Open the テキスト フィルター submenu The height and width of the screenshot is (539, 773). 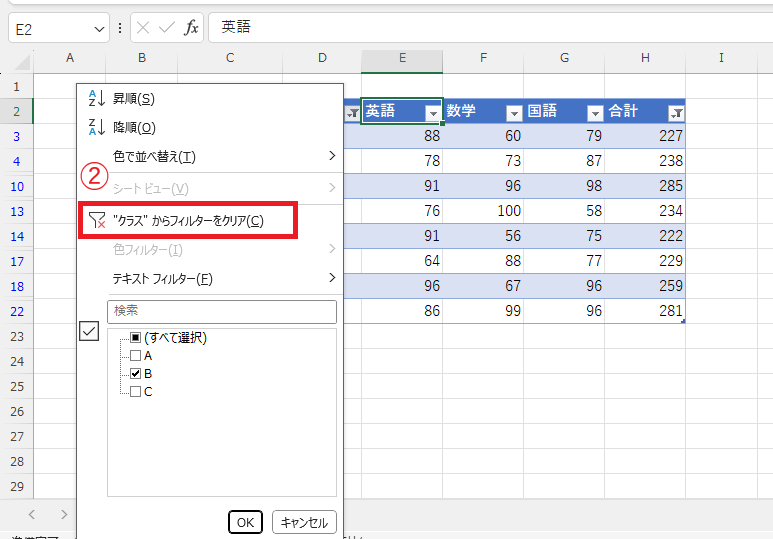[x=210, y=278]
